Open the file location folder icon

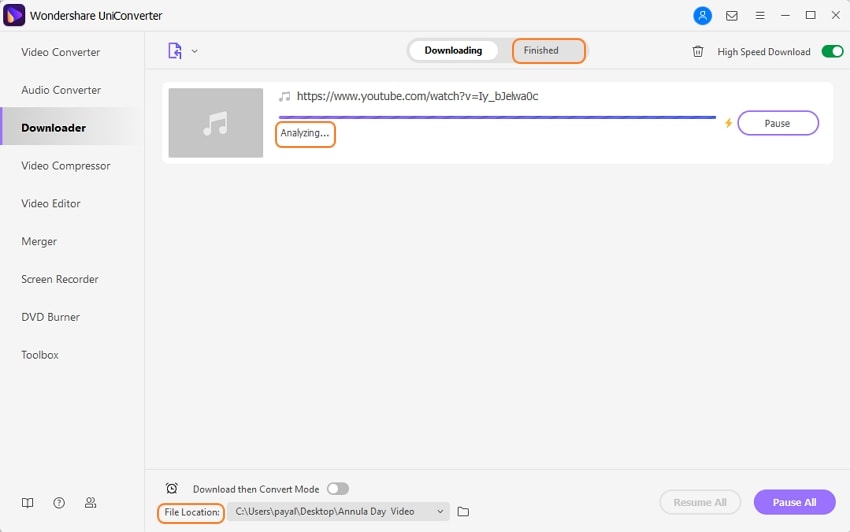pyautogui.click(x=463, y=511)
